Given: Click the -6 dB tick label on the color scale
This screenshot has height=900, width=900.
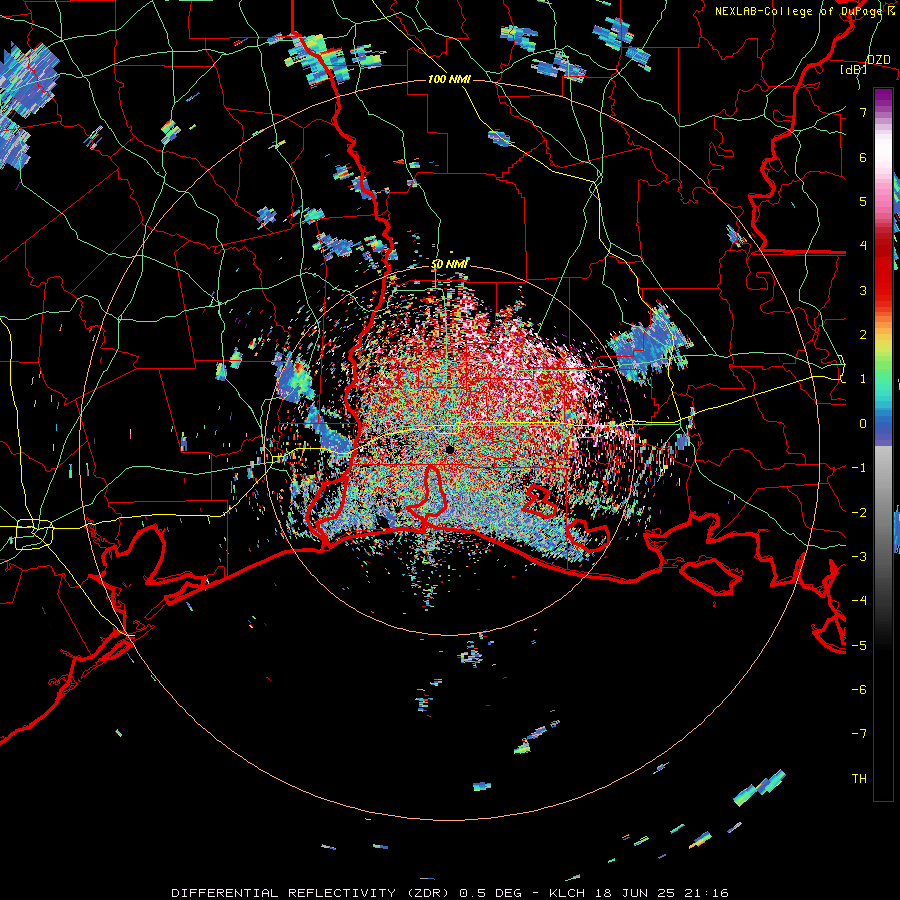Looking at the screenshot, I should coord(859,690).
